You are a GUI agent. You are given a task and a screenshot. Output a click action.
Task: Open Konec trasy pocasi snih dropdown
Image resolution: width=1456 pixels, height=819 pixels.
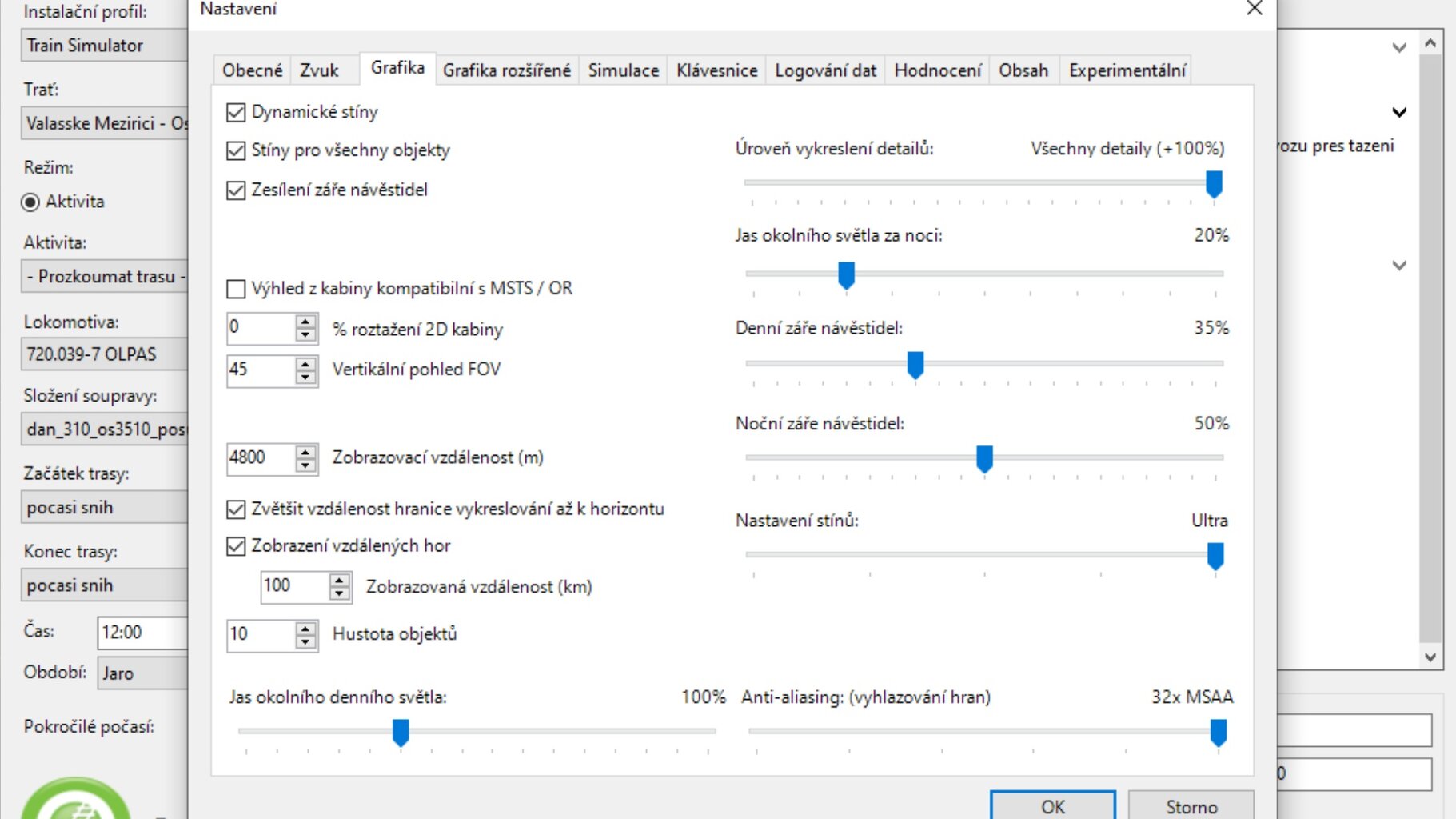pos(104,585)
